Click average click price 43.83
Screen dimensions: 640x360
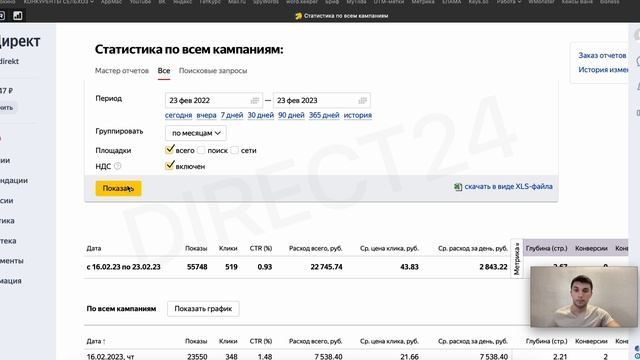coord(409,267)
